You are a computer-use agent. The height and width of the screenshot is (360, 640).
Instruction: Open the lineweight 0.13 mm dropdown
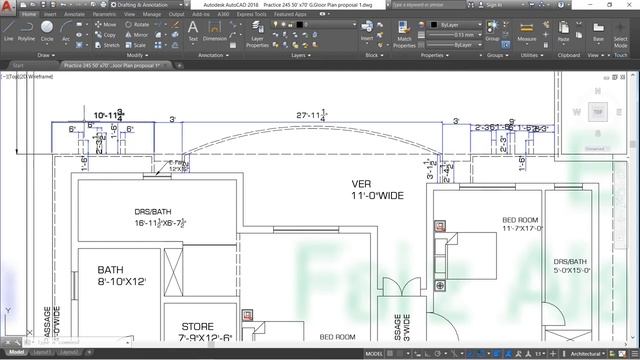(x=455, y=35)
